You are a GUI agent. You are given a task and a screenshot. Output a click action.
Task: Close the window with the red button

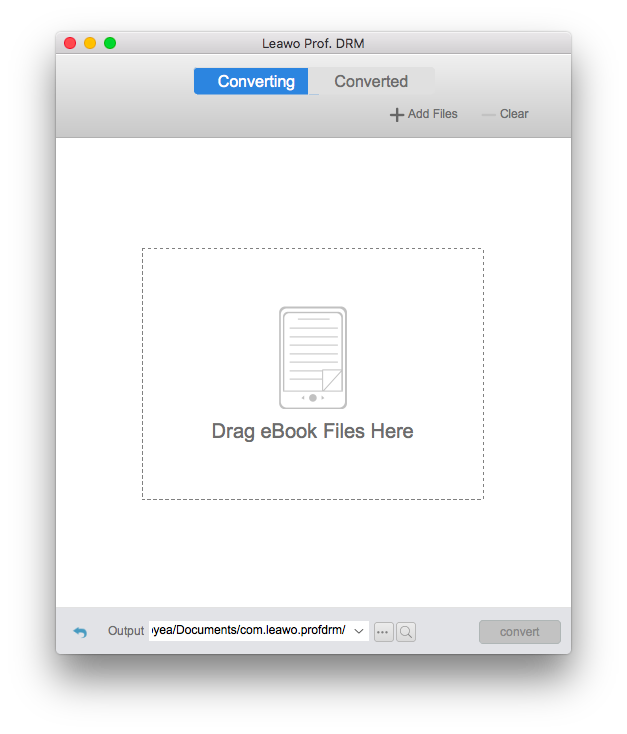tap(70, 43)
